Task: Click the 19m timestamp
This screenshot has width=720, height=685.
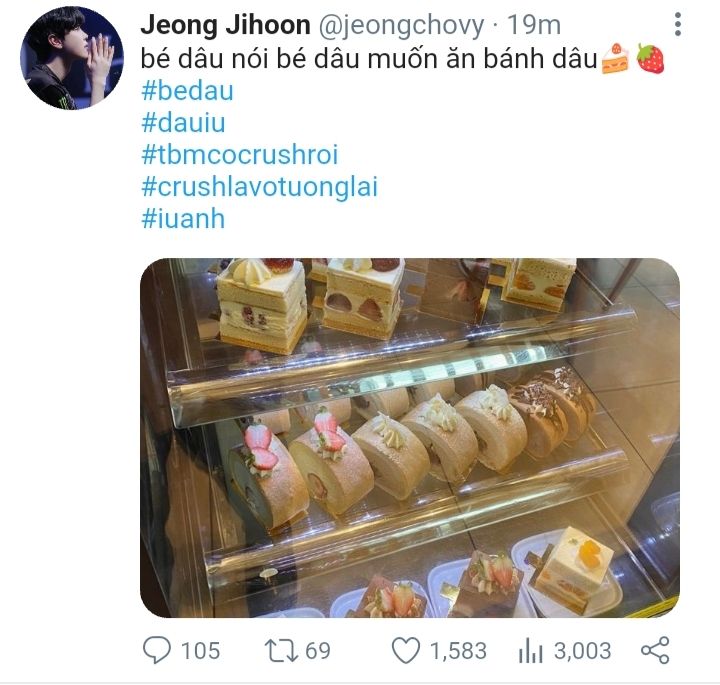Action: click(x=534, y=25)
